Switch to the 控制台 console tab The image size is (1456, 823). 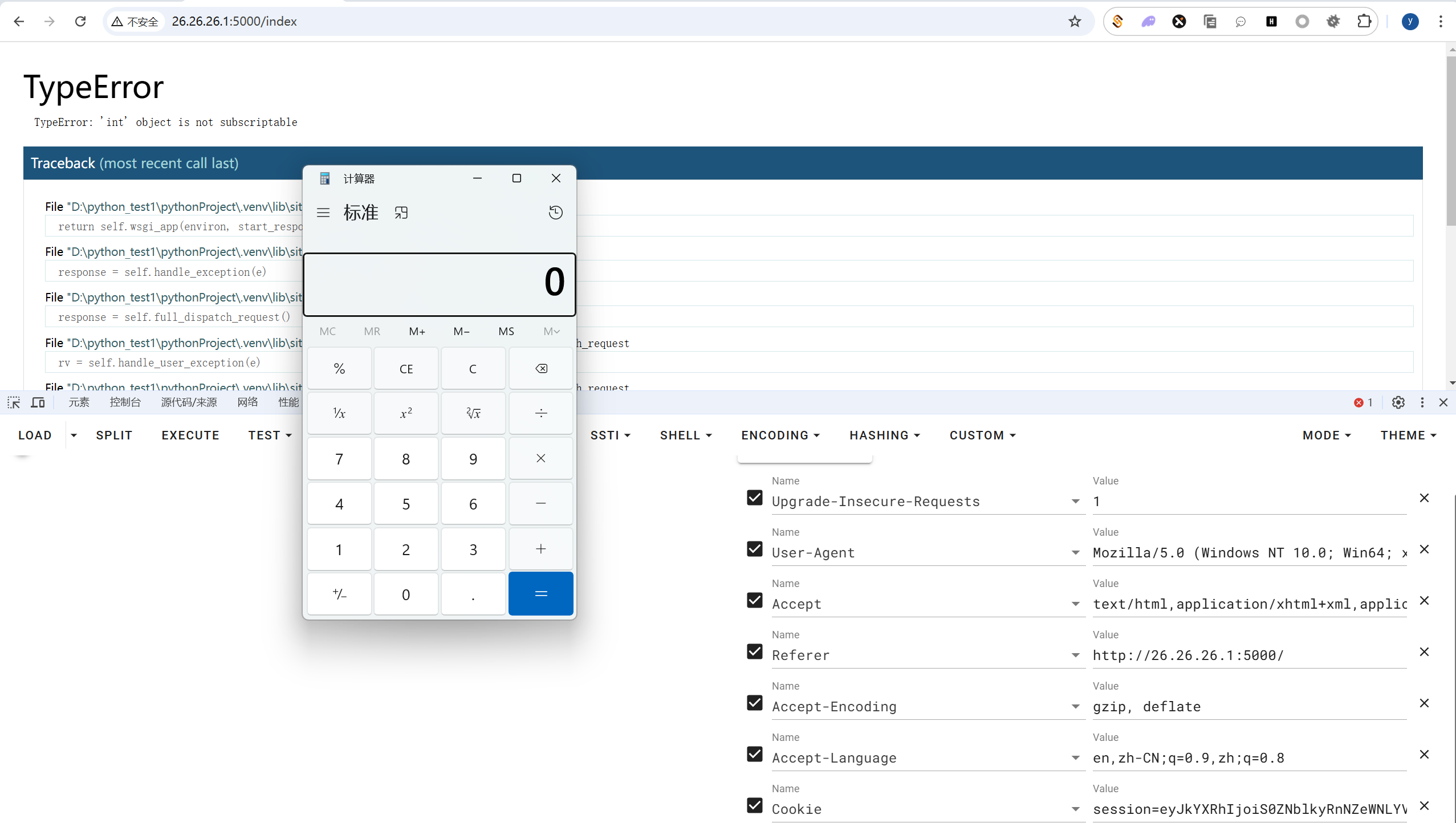[125, 402]
